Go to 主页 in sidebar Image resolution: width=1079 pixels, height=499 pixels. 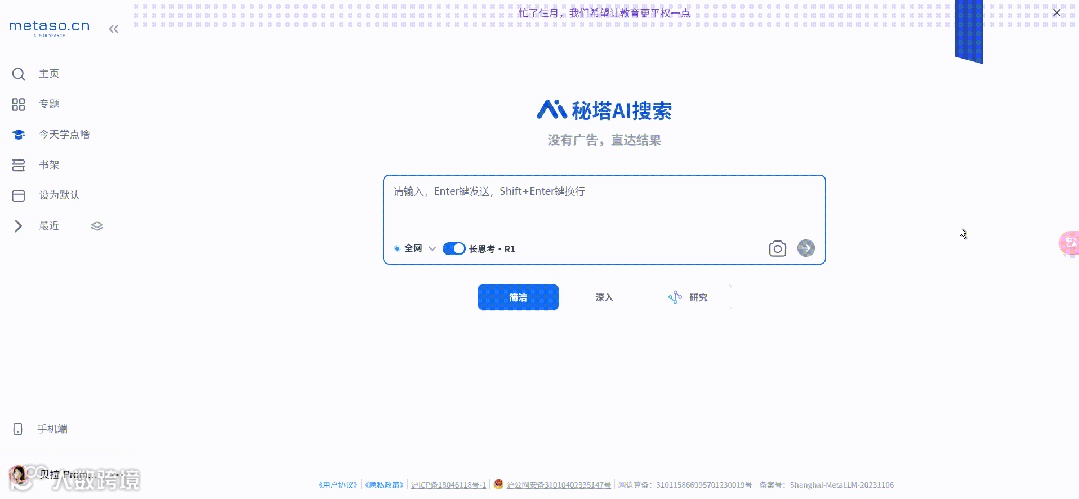(x=49, y=74)
